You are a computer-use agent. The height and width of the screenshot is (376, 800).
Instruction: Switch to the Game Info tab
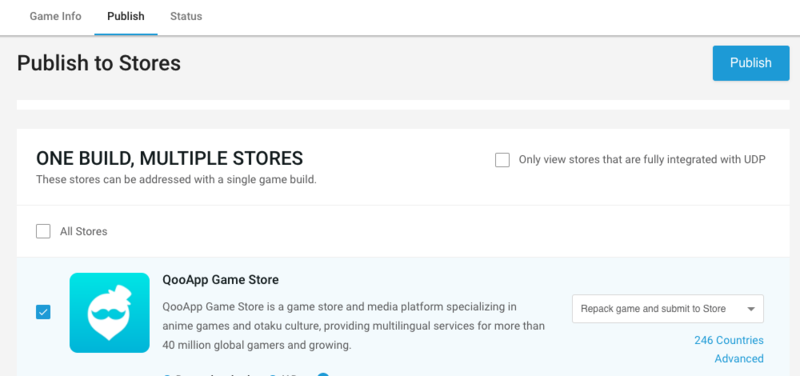[55, 16]
